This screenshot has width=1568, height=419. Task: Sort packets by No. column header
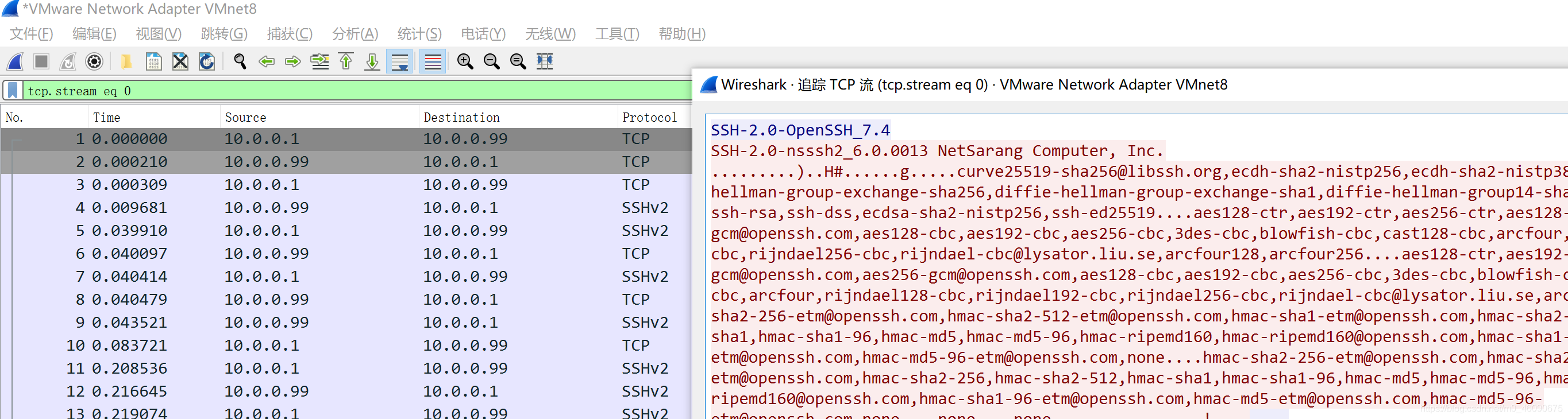(45, 117)
